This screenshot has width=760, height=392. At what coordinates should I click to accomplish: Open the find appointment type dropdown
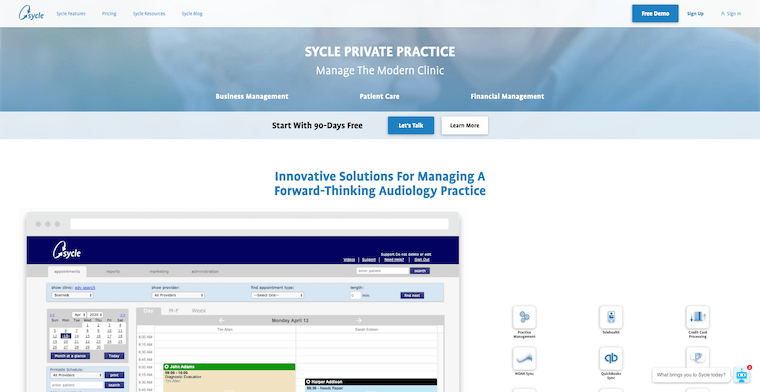pyautogui.click(x=278, y=295)
